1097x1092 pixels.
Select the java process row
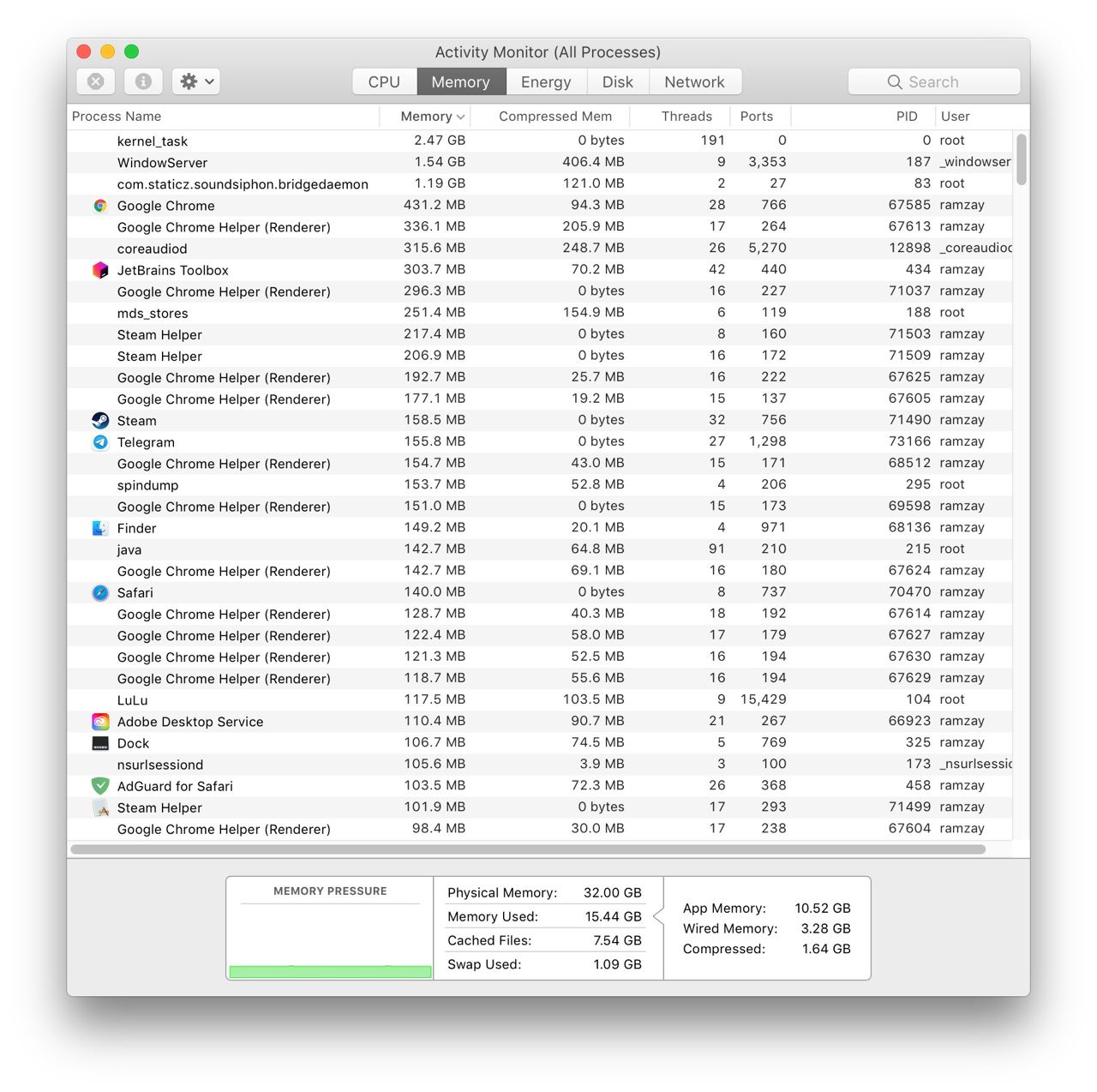(540, 549)
